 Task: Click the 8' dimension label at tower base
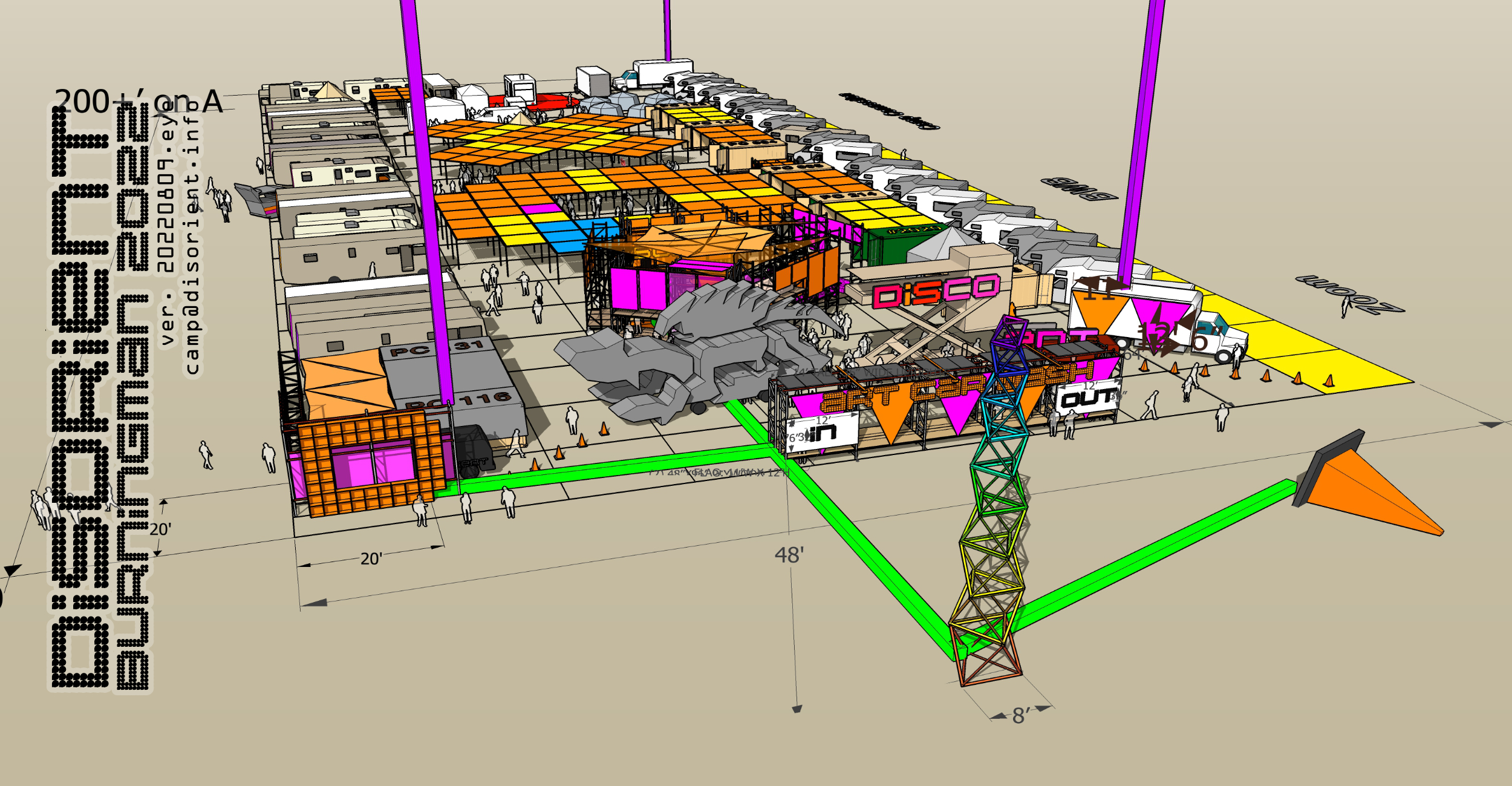pos(1020,716)
